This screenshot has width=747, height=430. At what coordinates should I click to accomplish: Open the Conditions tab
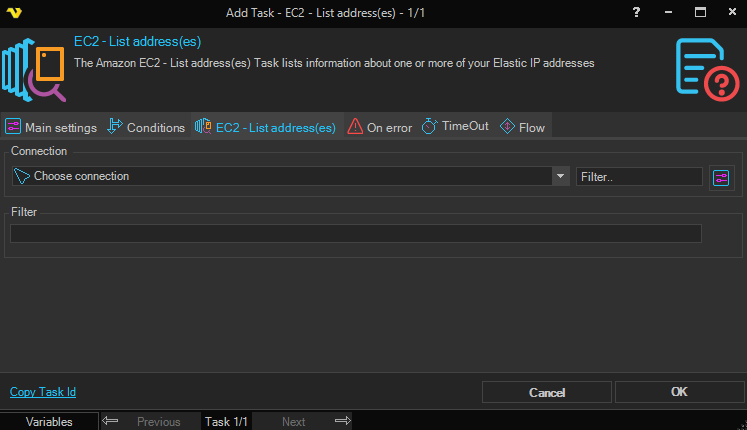coord(146,127)
